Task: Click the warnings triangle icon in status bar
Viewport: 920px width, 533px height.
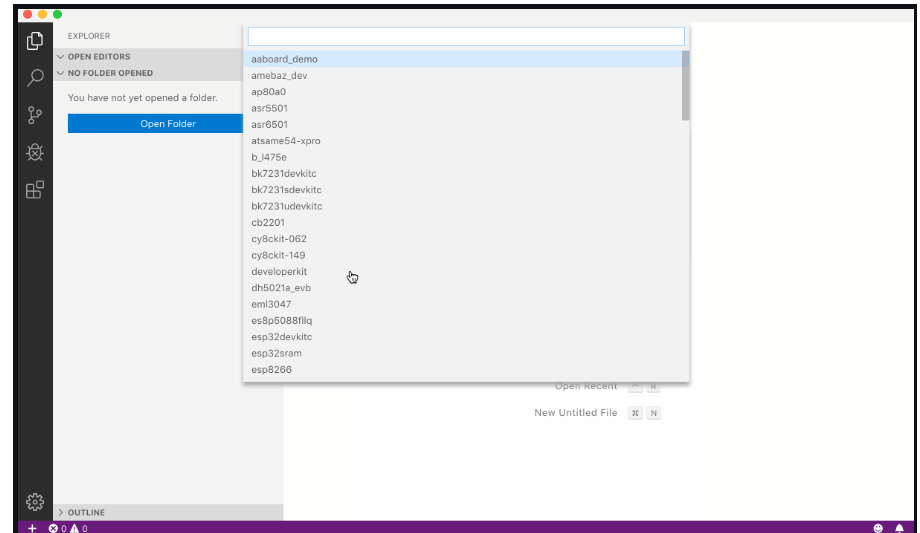Action: pyautogui.click(x=75, y=528)
